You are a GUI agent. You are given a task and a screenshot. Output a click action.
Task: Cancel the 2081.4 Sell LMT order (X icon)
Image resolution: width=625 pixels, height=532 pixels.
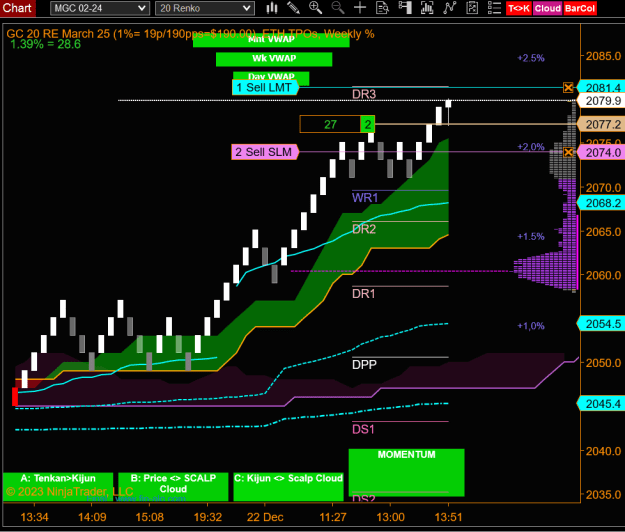[x=568, y=87]
